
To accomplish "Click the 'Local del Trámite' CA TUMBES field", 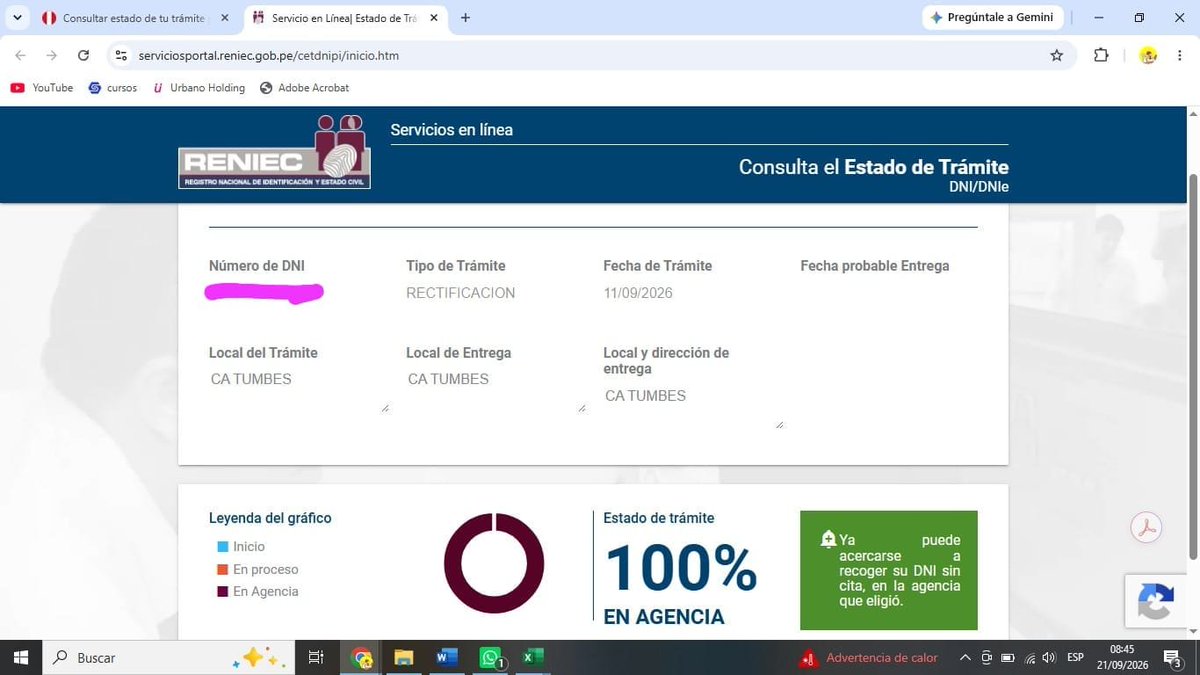I will 299,390.
